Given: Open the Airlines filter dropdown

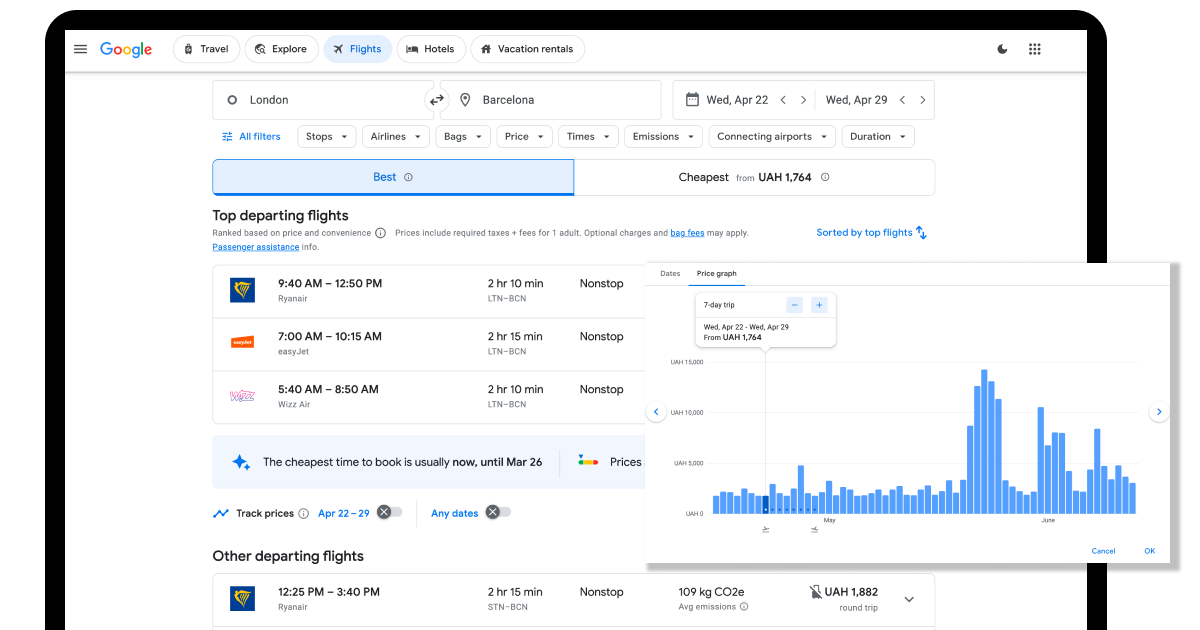Looking at the screenshot, I should 395,136.
